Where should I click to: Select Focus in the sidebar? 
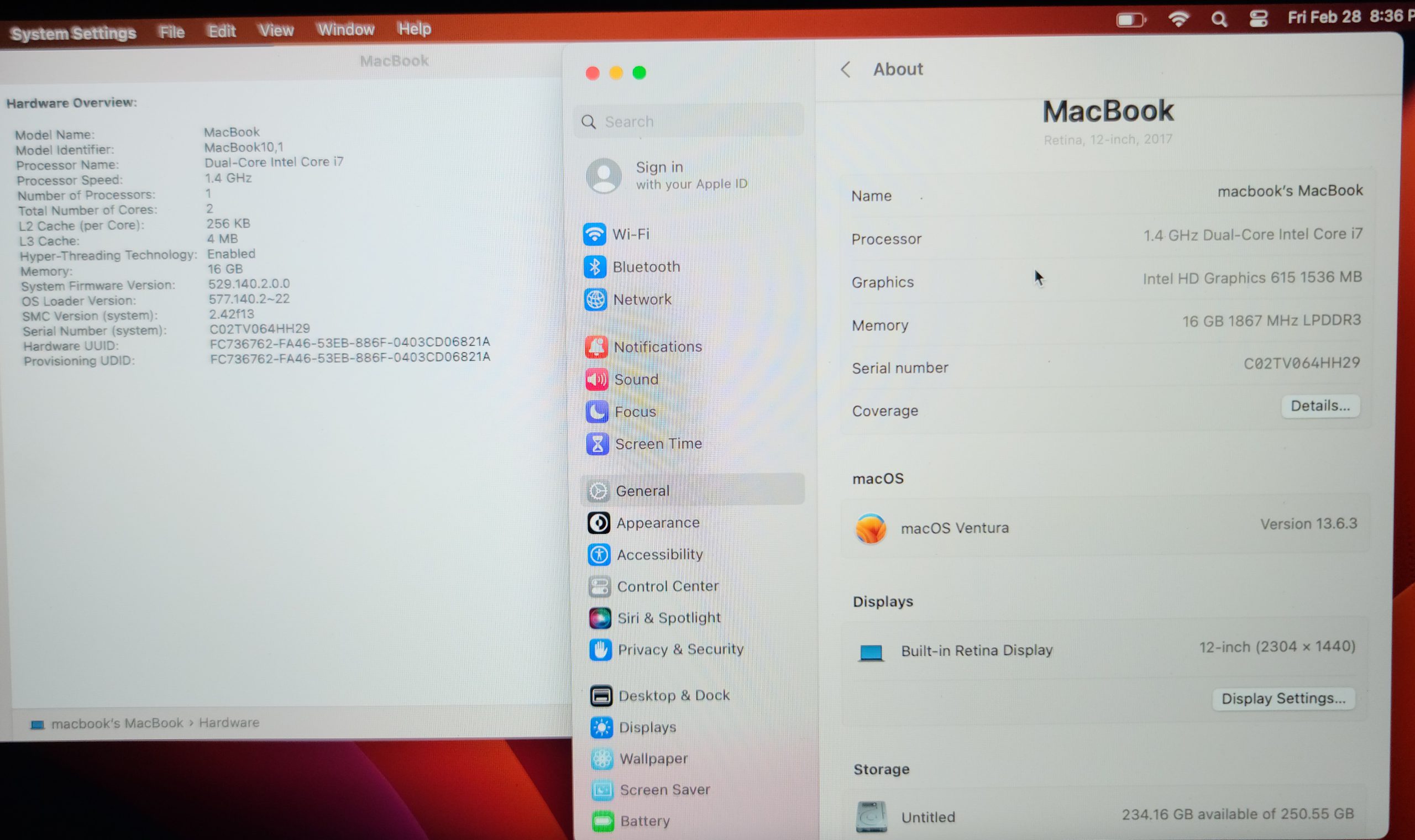click(635, 412)
